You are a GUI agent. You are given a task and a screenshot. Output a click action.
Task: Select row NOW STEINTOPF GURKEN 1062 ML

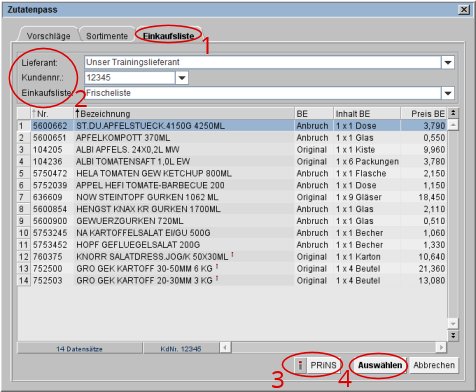(232, 197)
